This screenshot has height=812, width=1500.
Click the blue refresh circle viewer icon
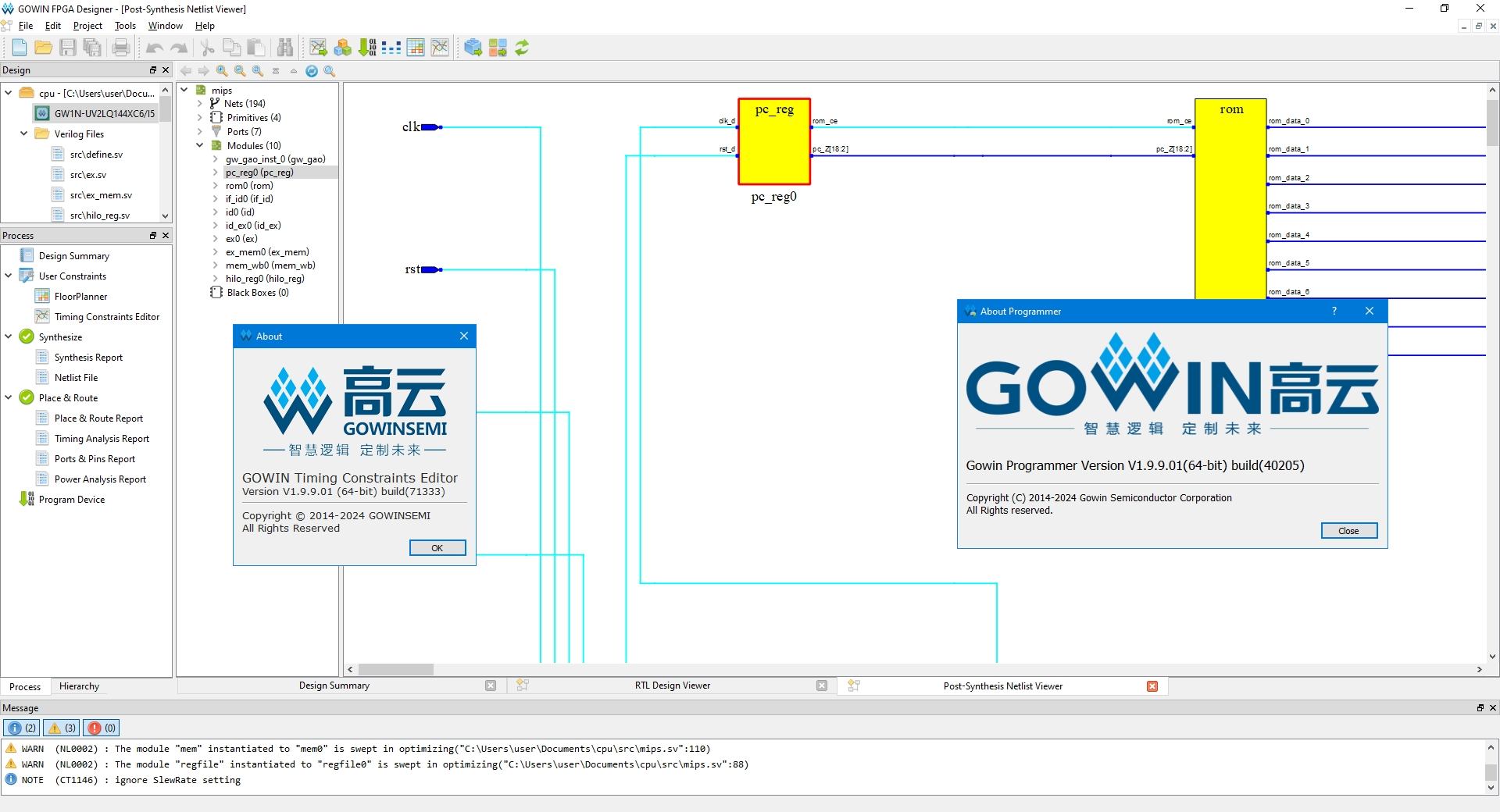[312, 71]
